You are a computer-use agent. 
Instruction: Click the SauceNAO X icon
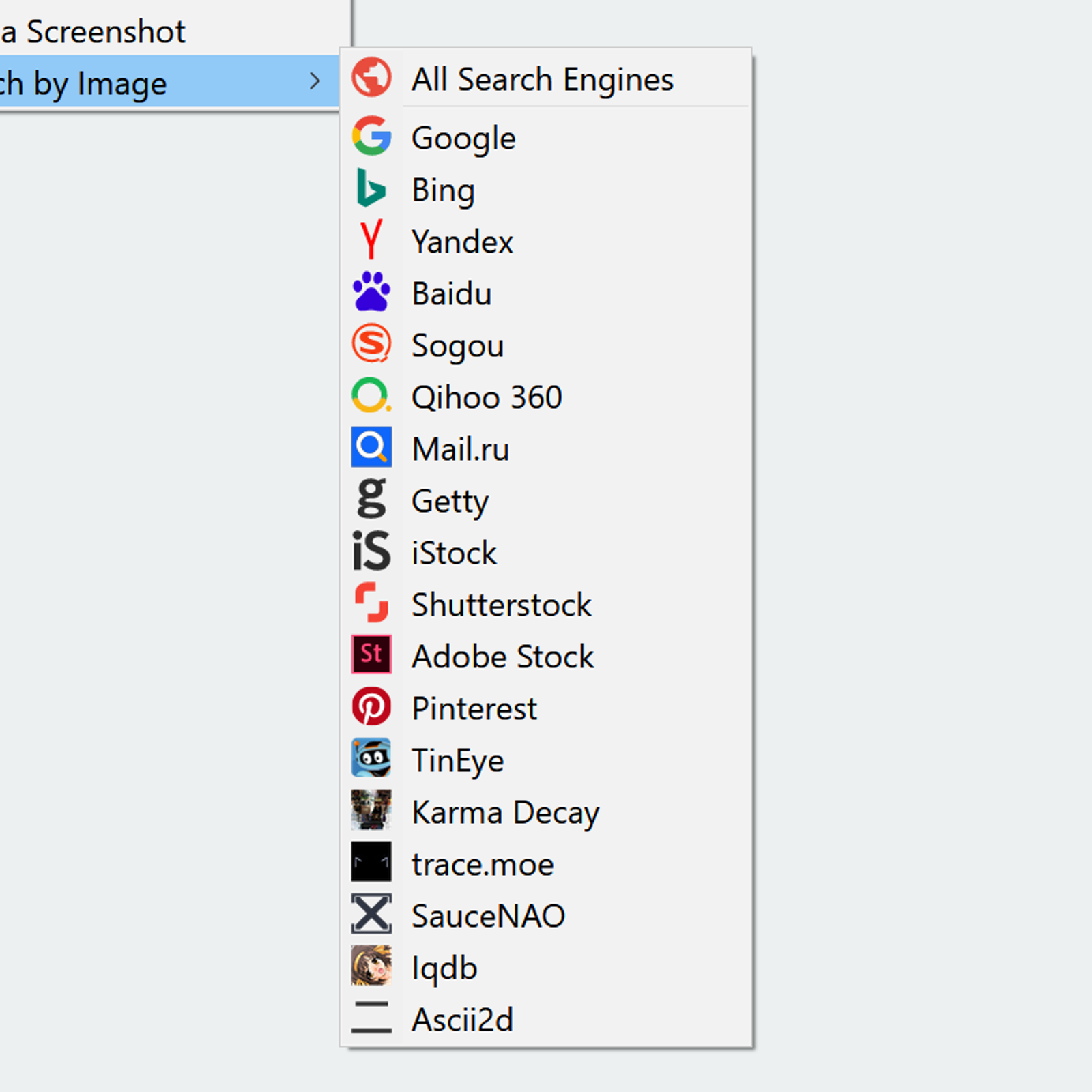(x=371, y=914)
